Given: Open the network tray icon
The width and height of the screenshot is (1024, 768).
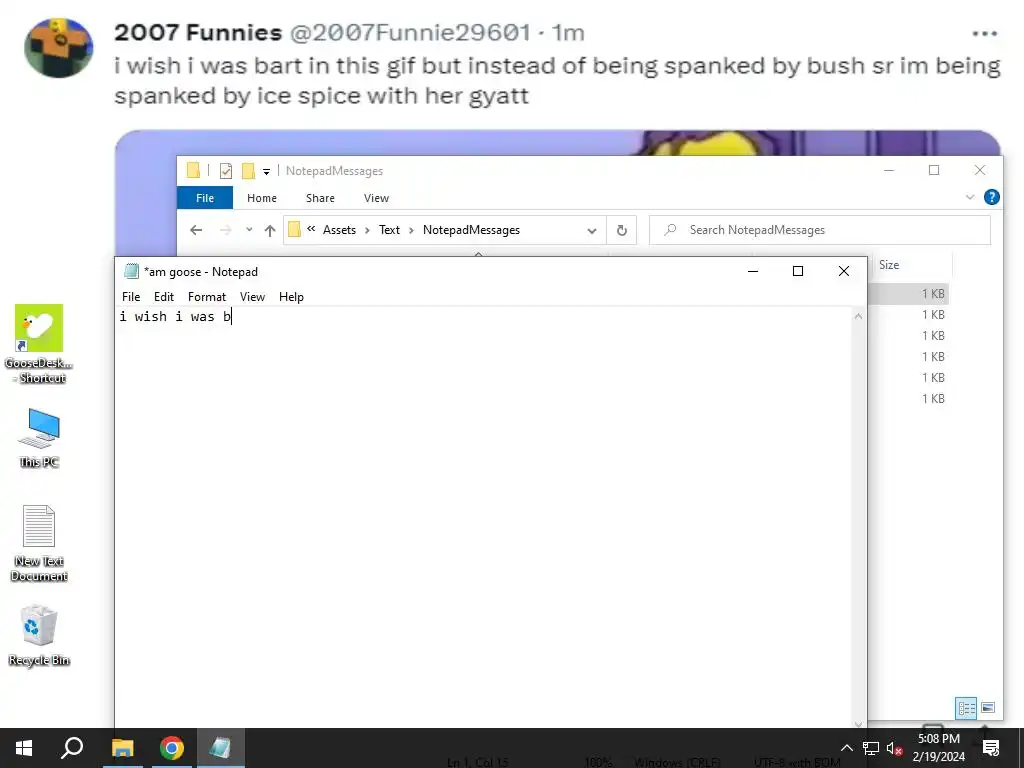Looking at the screenshot, I should pos(871,748).
